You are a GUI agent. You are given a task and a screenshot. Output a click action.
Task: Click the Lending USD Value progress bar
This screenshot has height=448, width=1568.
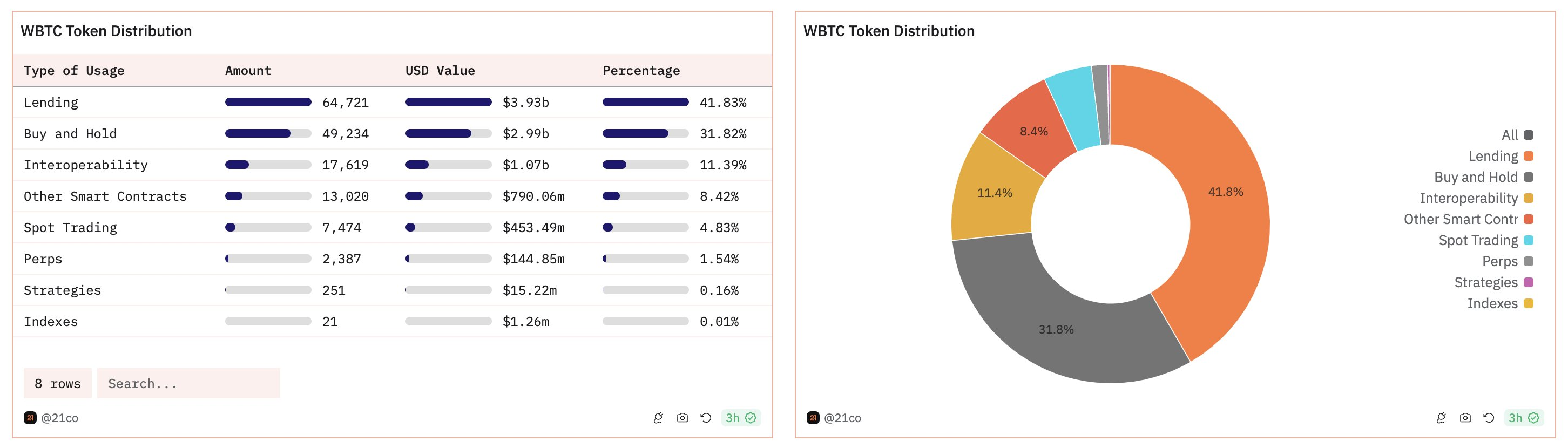pos(449,102)
